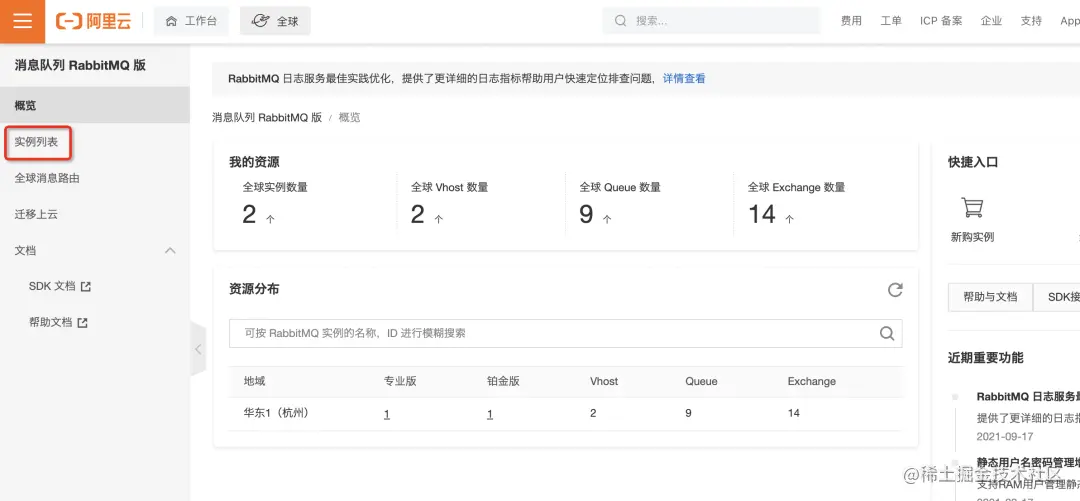Open the 全球 region selector

pos(276,21)
